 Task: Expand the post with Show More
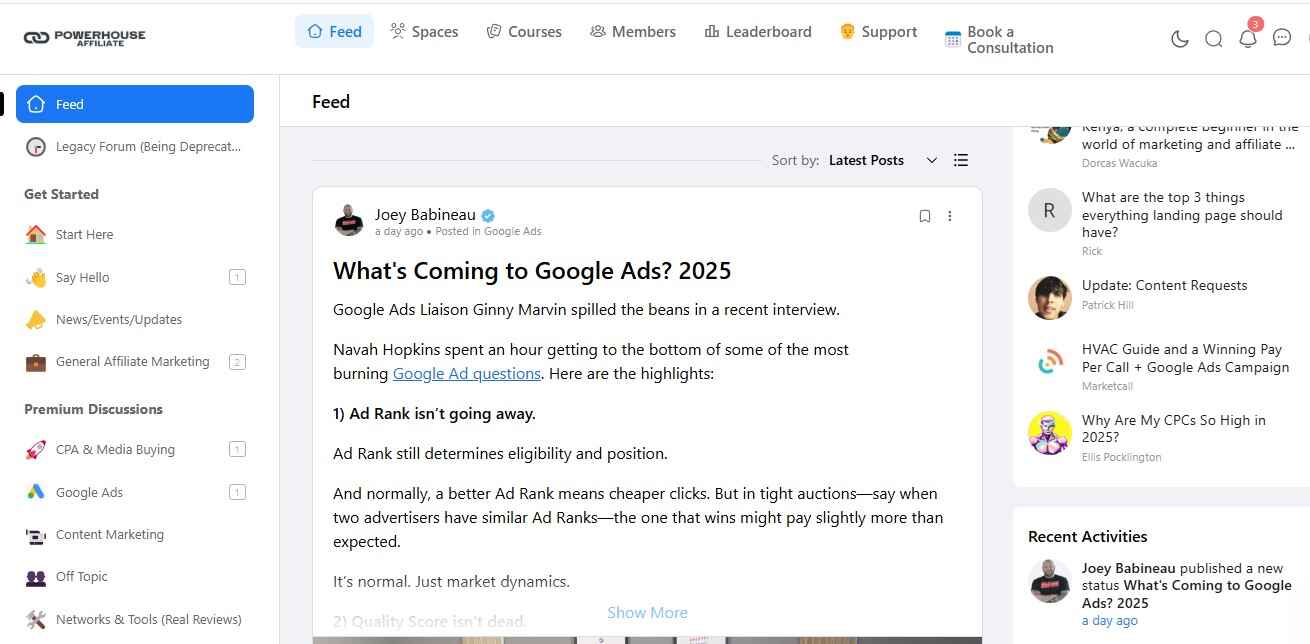tap(647, 612)
